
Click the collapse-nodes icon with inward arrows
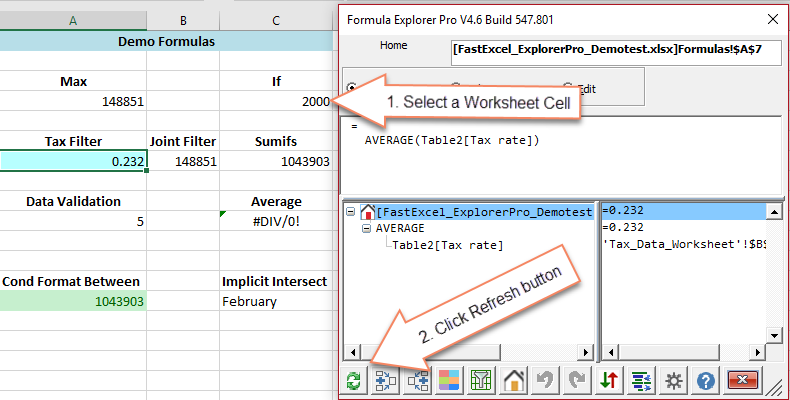pyautogui.click(x=418, y=380)
